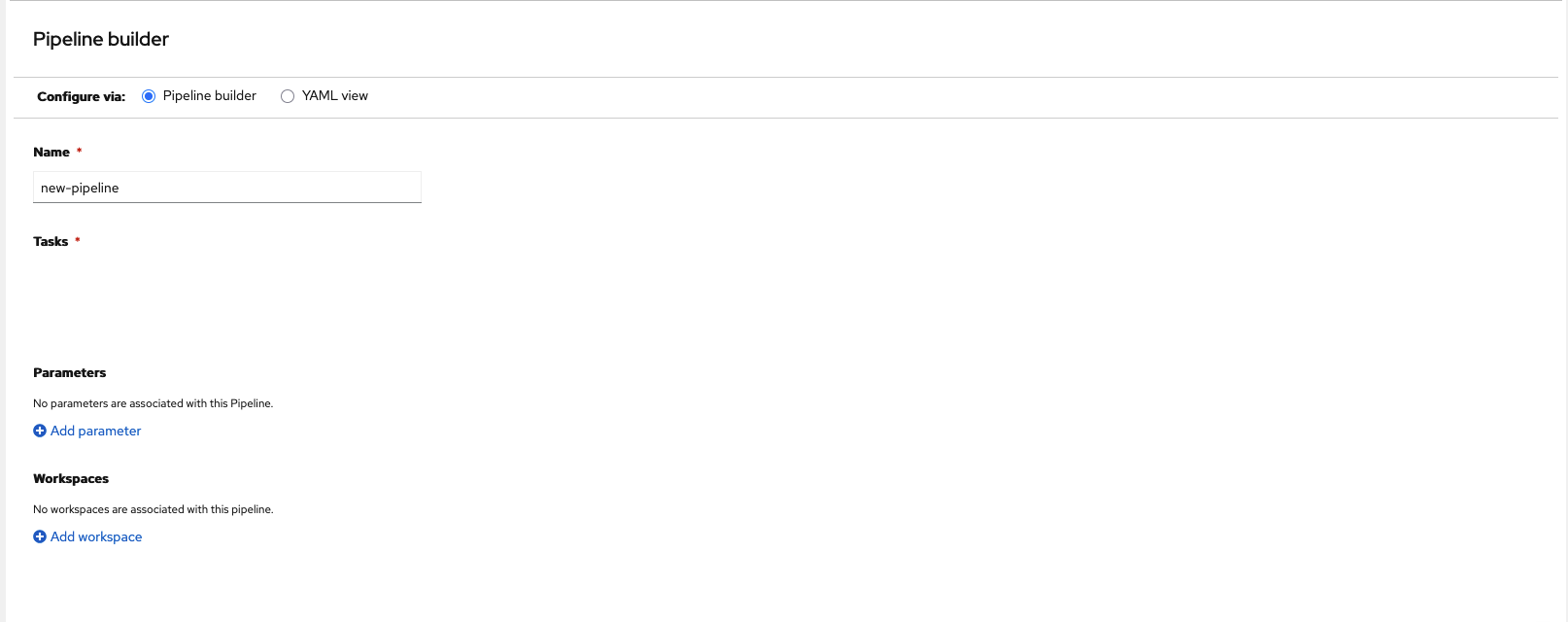Click the Add parameter link text

point(95,431)
